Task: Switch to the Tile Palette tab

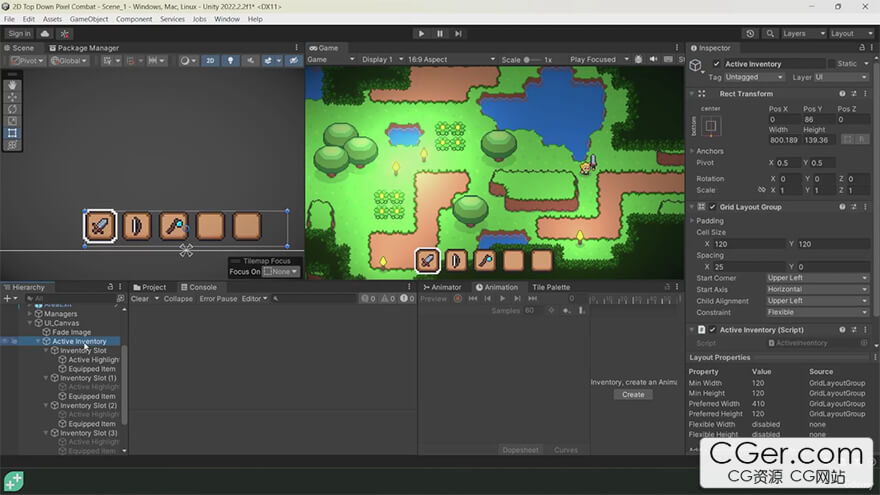Action: (551, 287)
